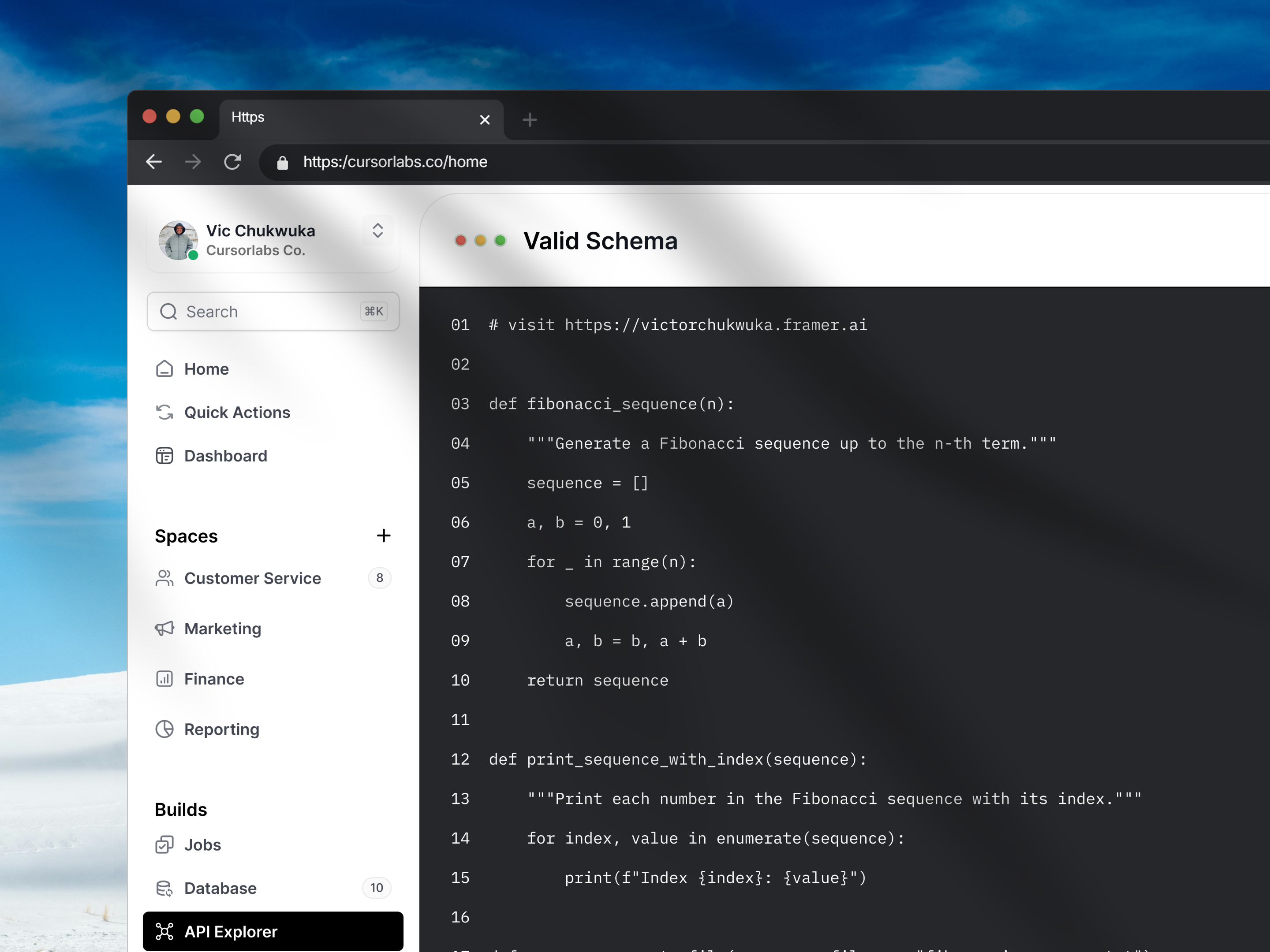
Task: Click the Home house icon in sidebar
Action: 164,368
